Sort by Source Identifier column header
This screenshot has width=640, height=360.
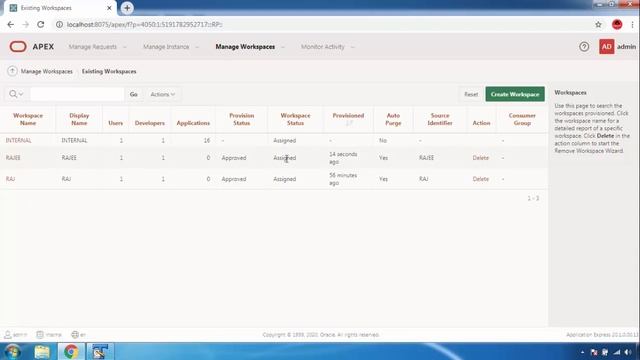[x=440, y=119]
